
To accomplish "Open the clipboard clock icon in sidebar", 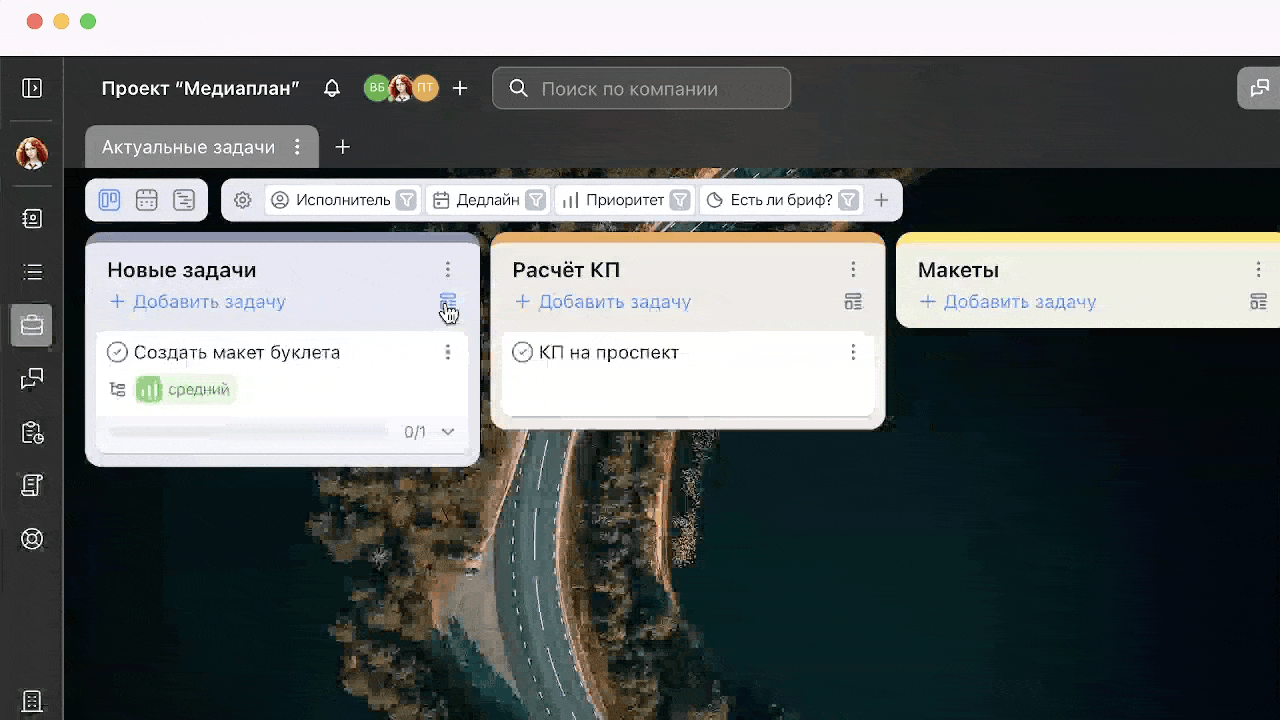I will (32, 432).
